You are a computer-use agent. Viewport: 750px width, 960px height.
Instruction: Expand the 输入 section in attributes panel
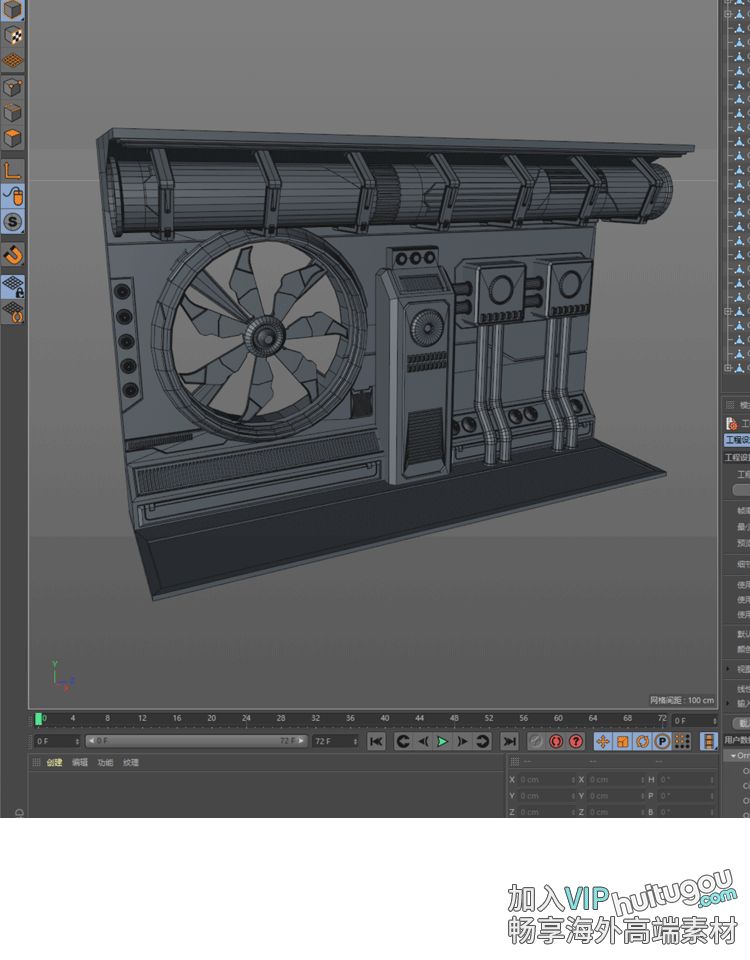click(728, 703)
